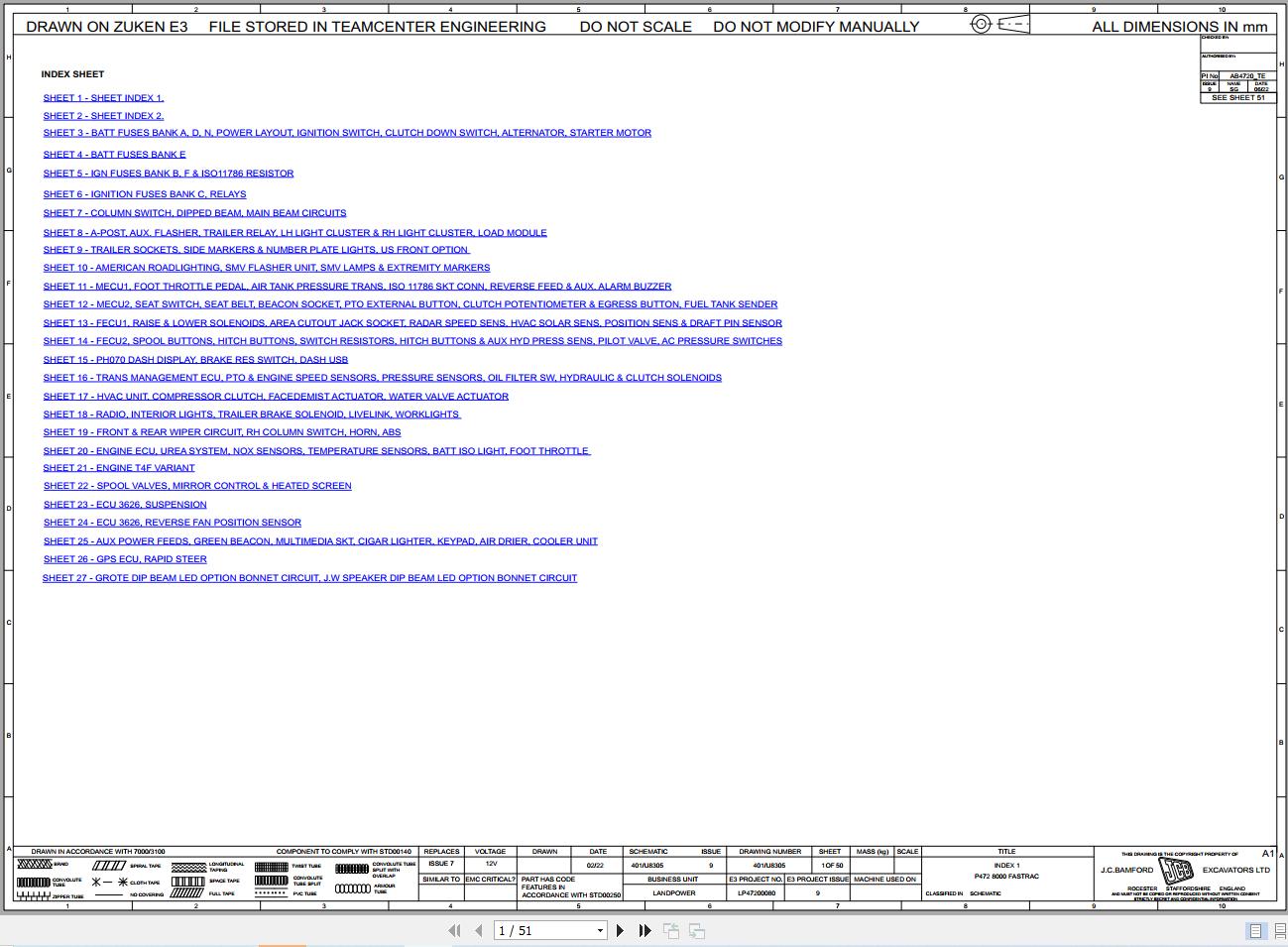Click the projection symbol in drawing header
Viewport: 1288px width, 947px height.
click(999, 24)
